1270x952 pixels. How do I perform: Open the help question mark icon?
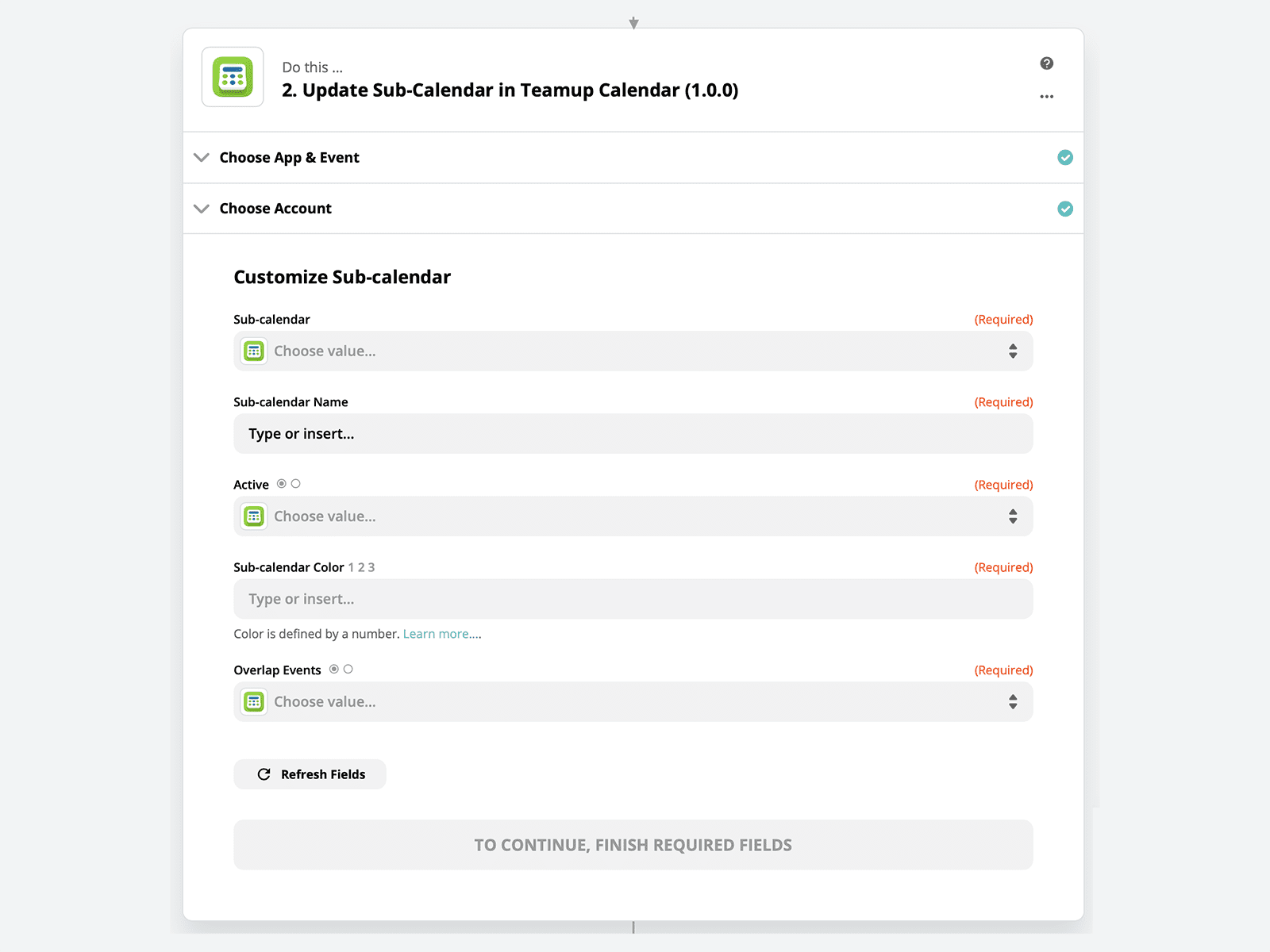1046,63
